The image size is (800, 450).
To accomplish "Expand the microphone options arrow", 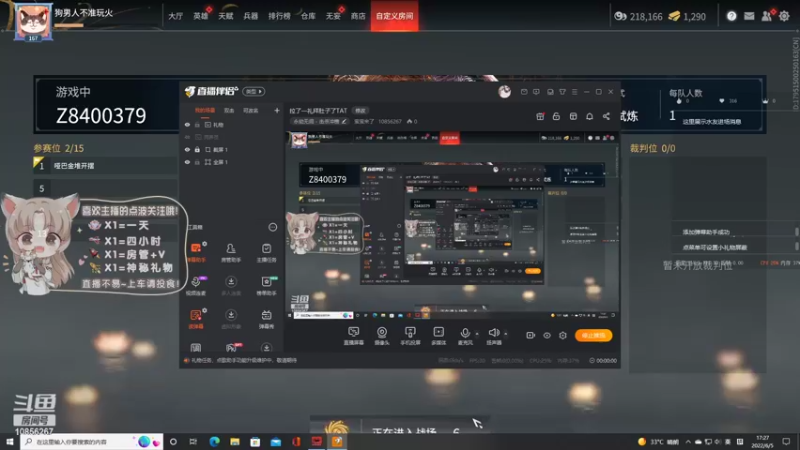I will click(x=477, y=334).
